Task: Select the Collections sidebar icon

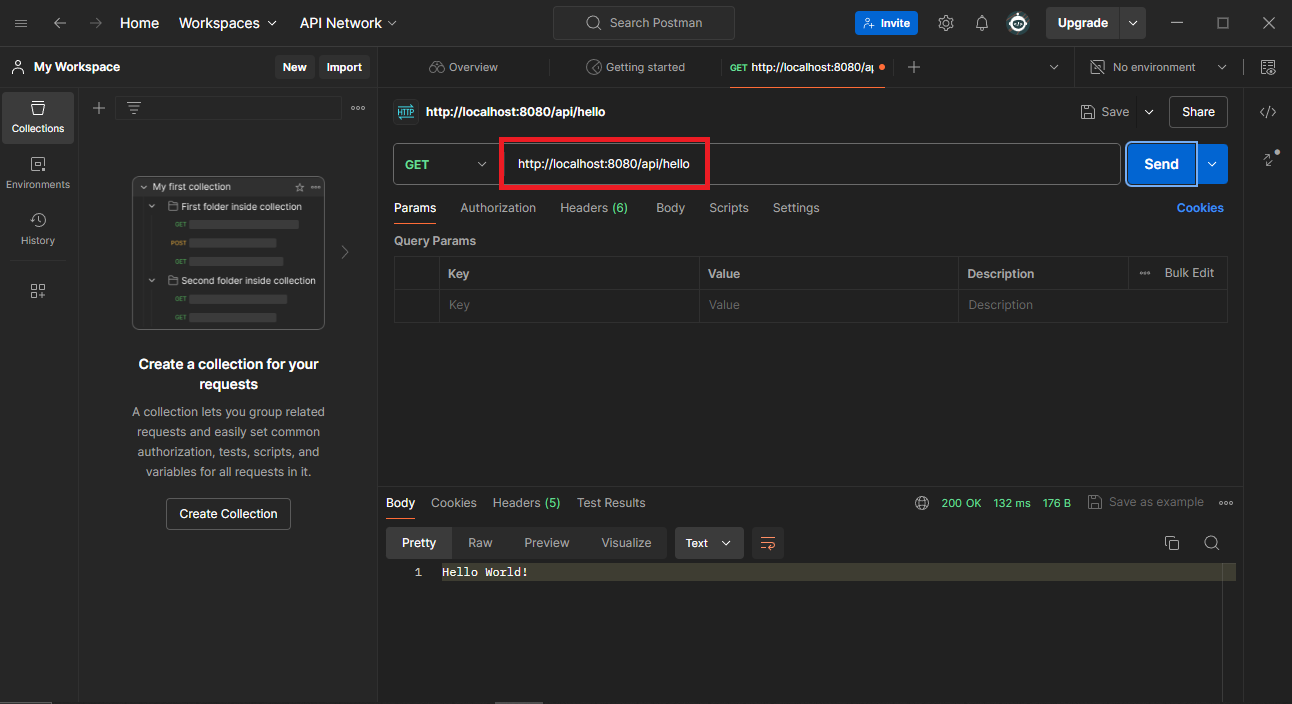Action: tap(38, 117)
